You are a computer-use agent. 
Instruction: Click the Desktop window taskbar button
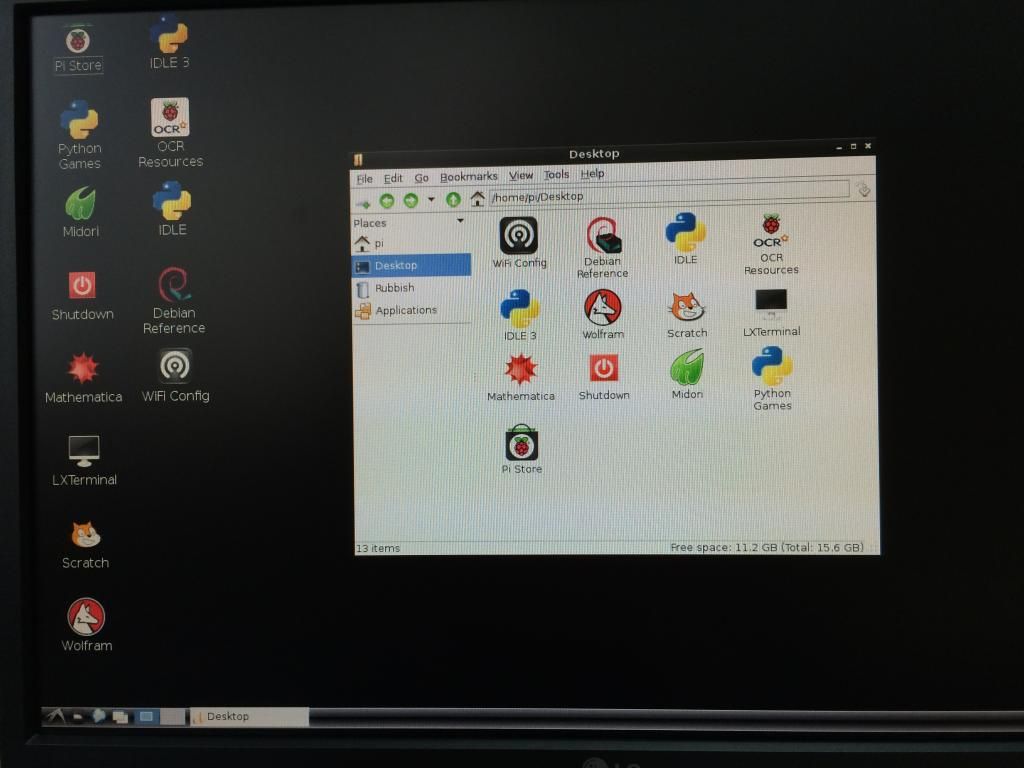pyautogui.click(x=249, y=716)
